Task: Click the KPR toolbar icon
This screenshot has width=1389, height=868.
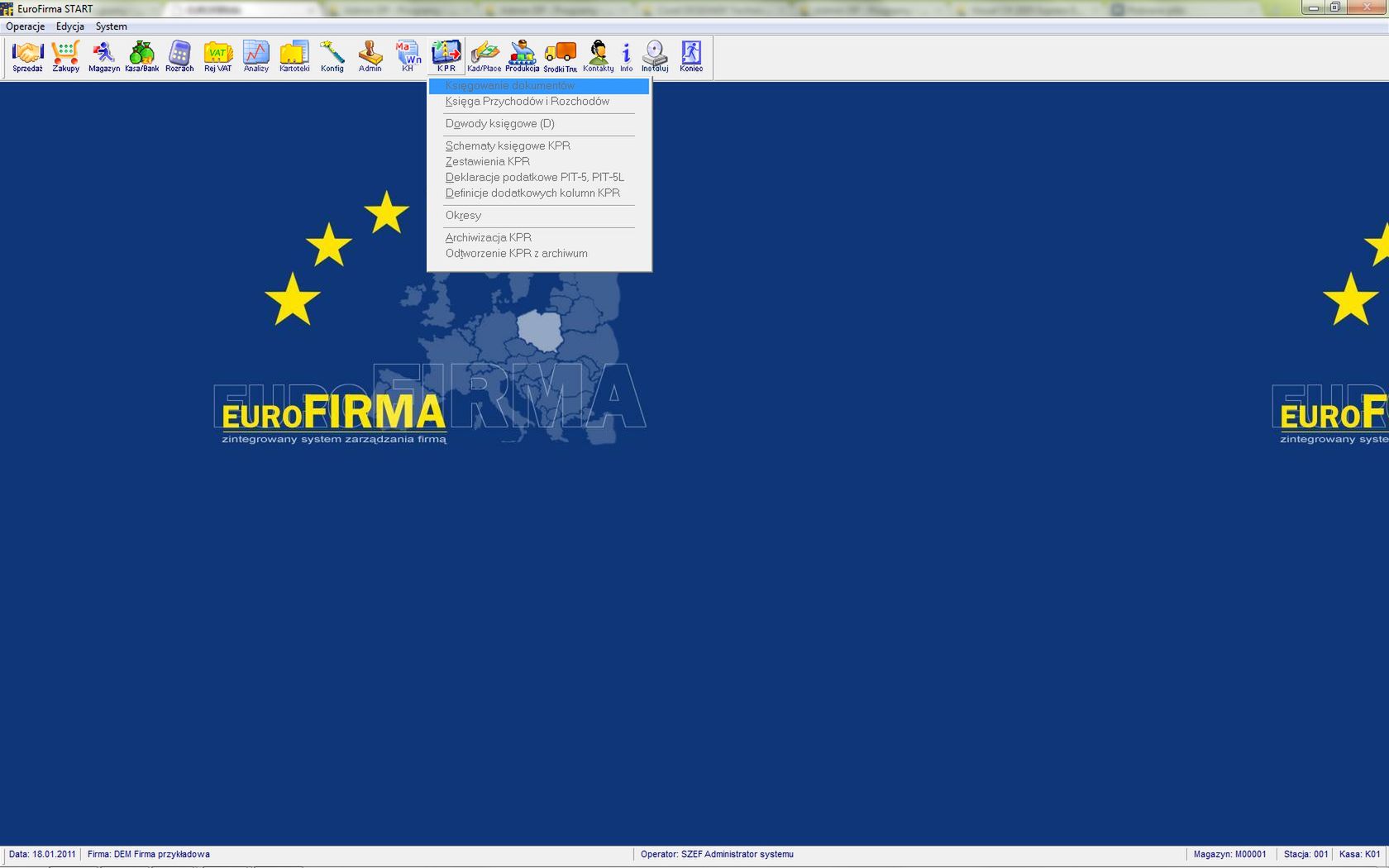Action: 446,56
